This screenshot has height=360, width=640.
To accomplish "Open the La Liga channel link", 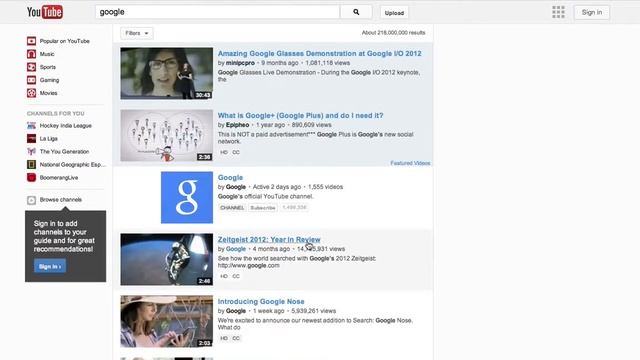I will (48, 139).
